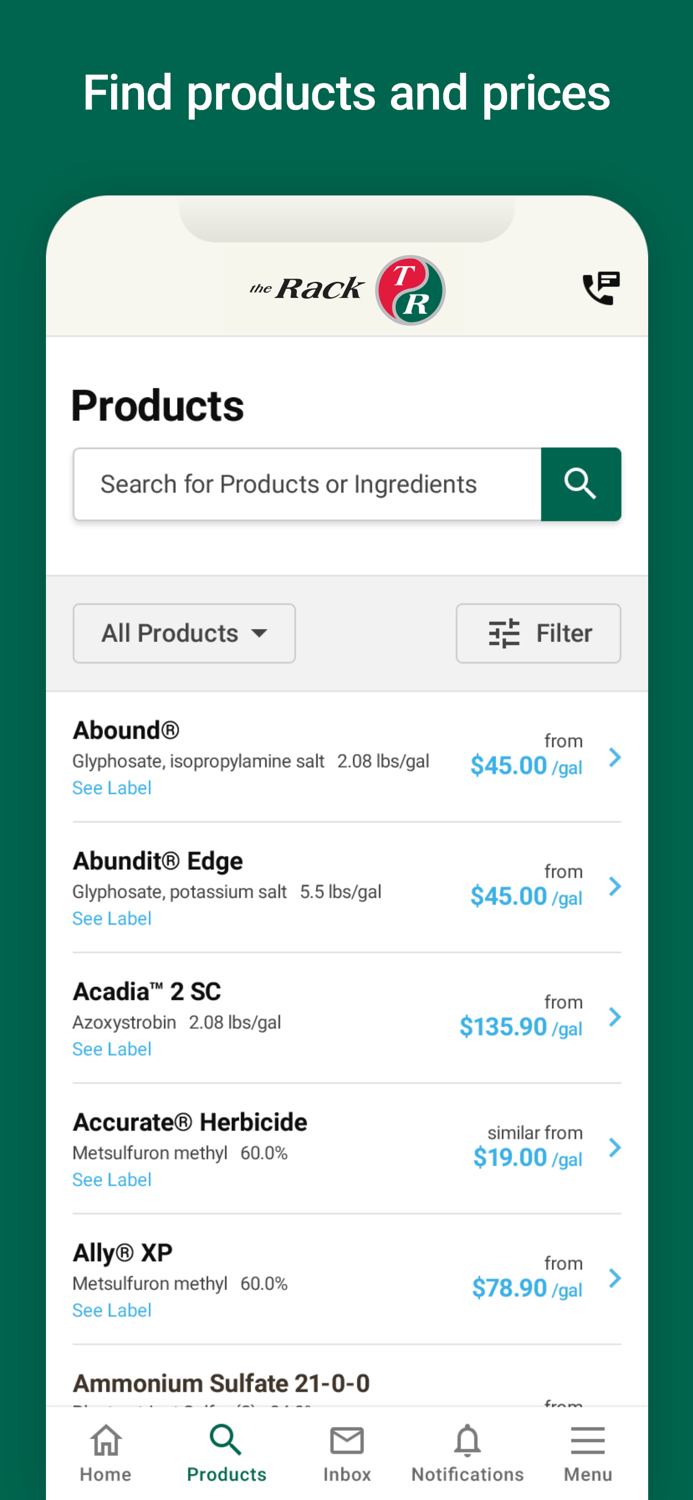Expand Accurate® Herbicide row chevron

click(x=615, y=1148)
